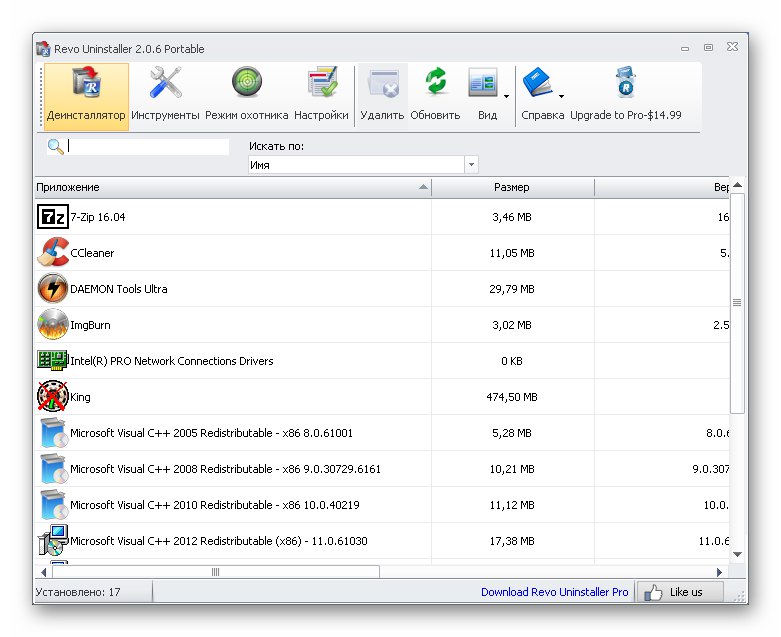The height and width of the screenshot is (637, 781).
Task: Select Visual C++ 2005 Redistributable icon
Action: tap(53, 433)
